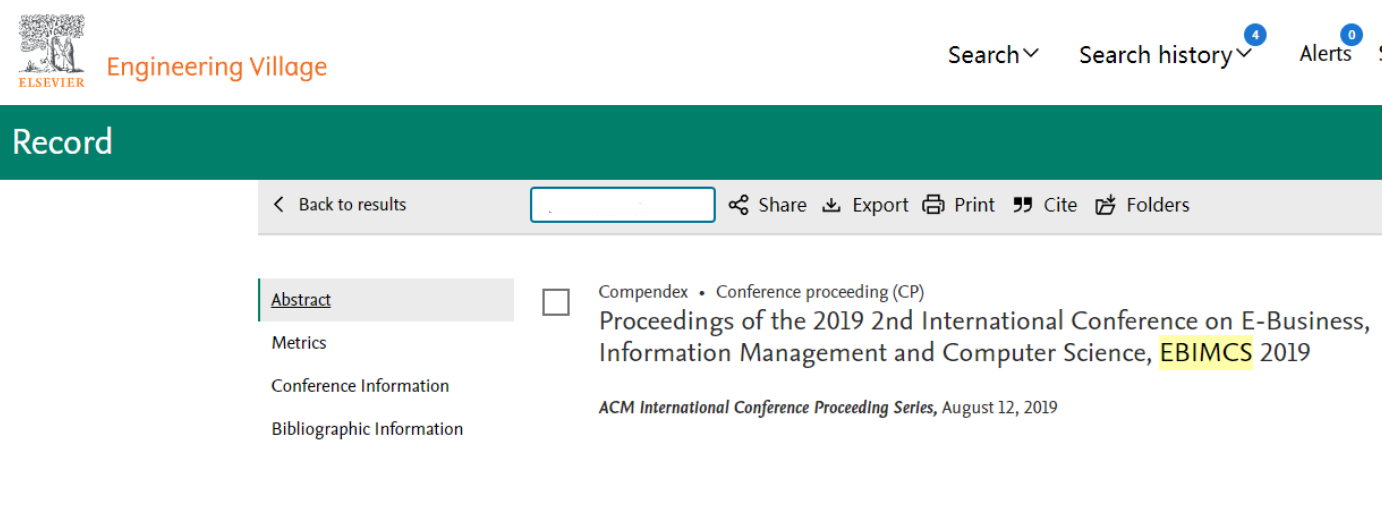Screen dimensions: 1382x524
Task: Click the Back to results arrow icon
Action: click(279, 204)
